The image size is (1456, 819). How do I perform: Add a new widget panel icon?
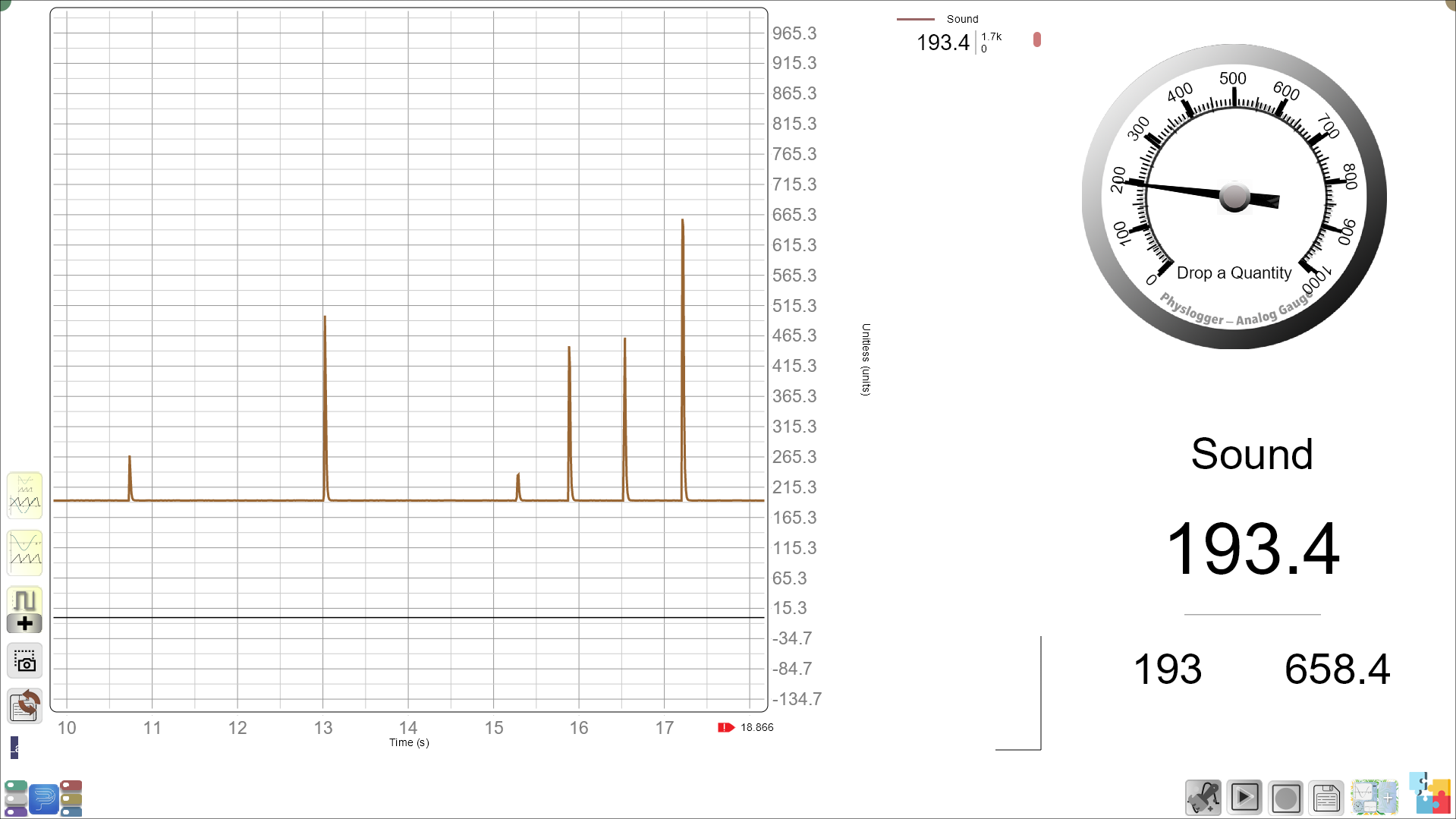point(1374,798)
